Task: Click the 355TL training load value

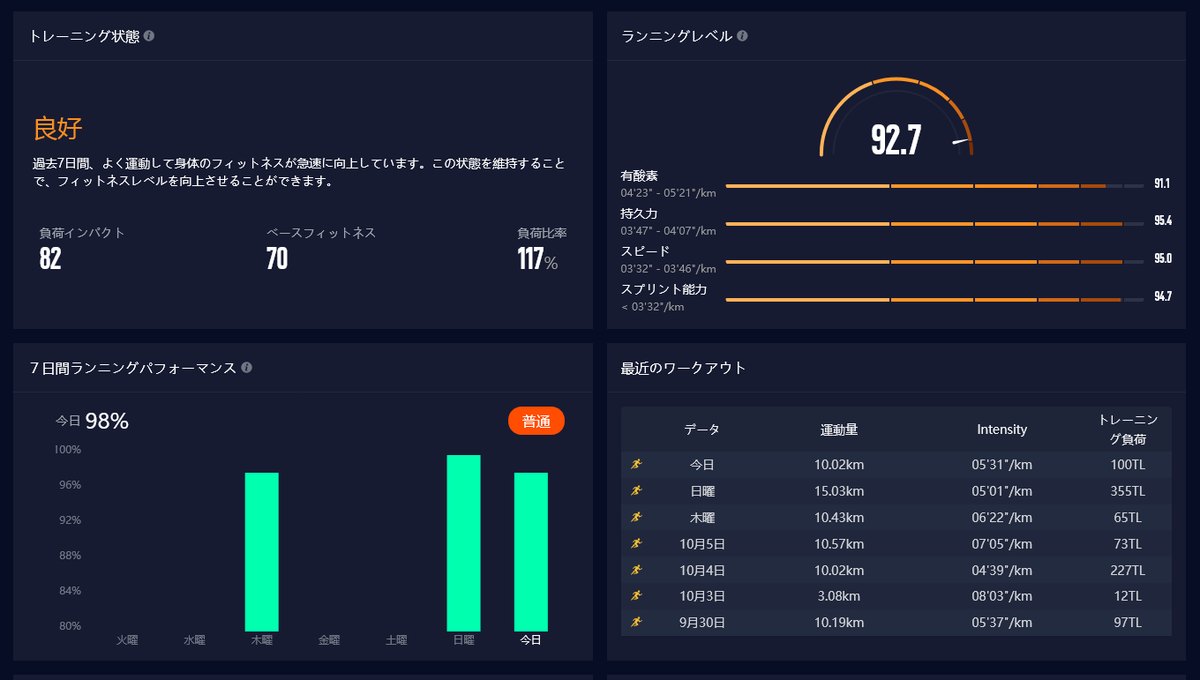Action: [x=1127, y=491]
